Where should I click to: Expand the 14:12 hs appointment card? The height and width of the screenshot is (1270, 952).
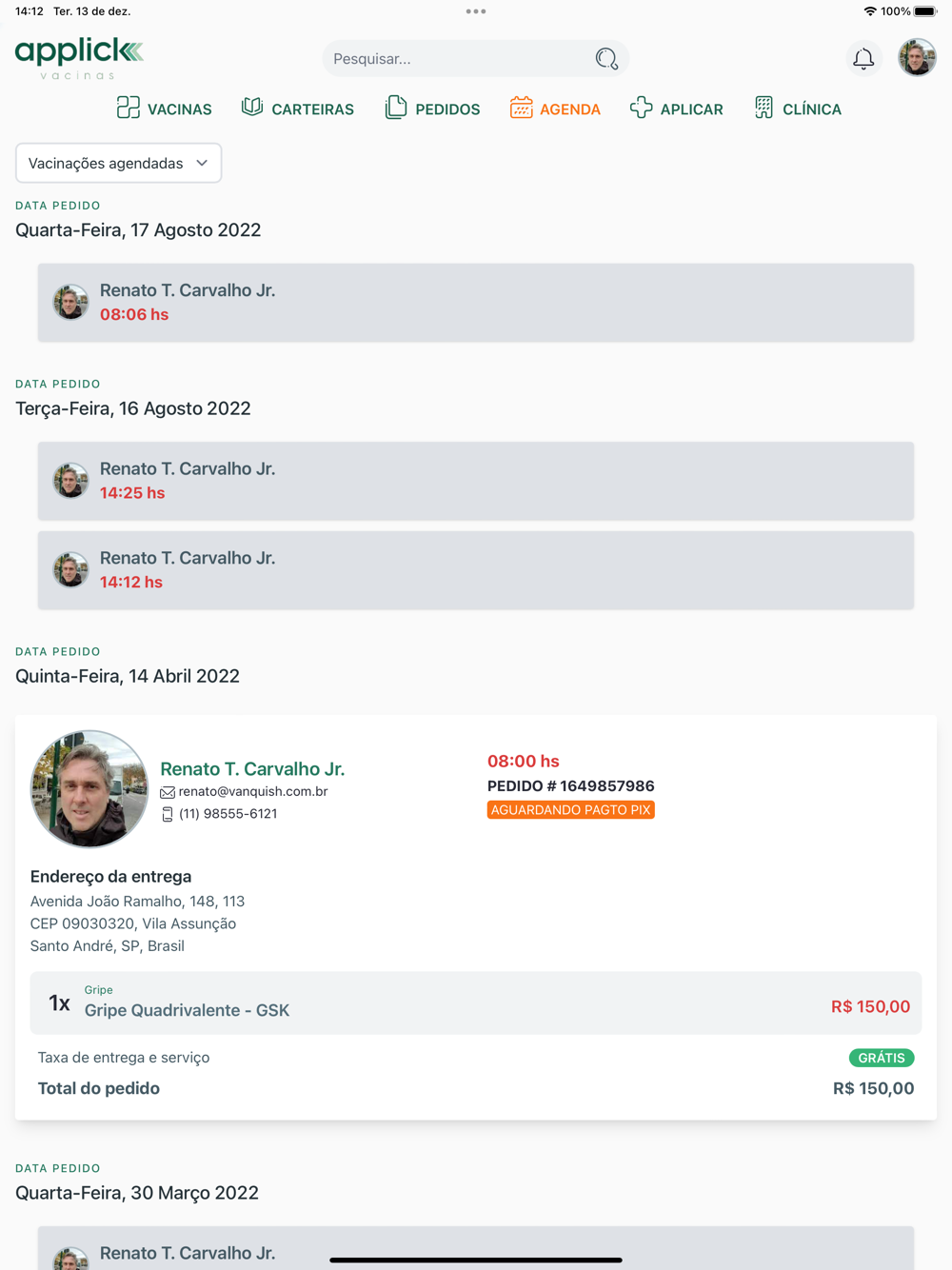point(475,570)
